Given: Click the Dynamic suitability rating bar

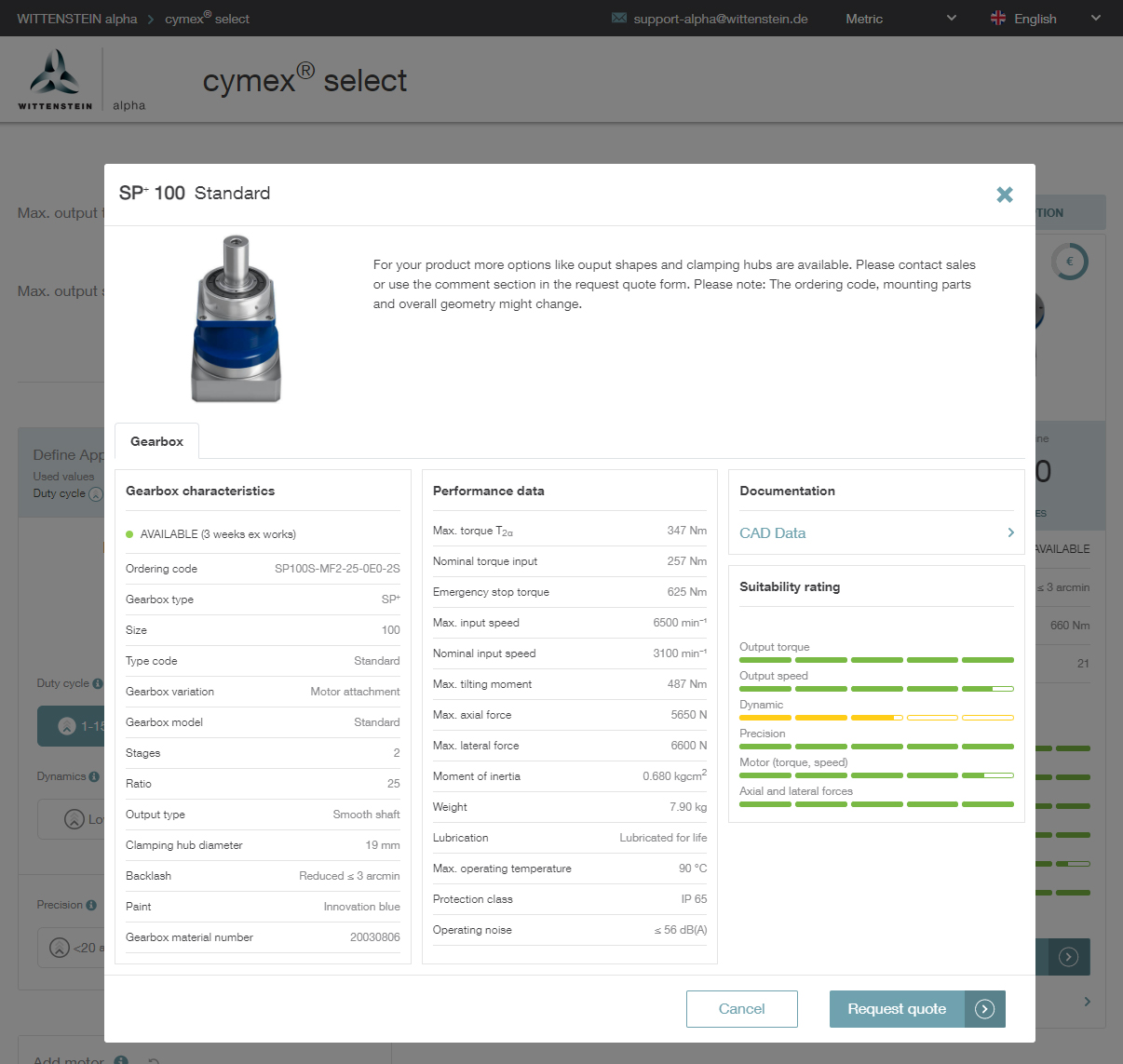Looking at the screenshot, I should 875,718.
